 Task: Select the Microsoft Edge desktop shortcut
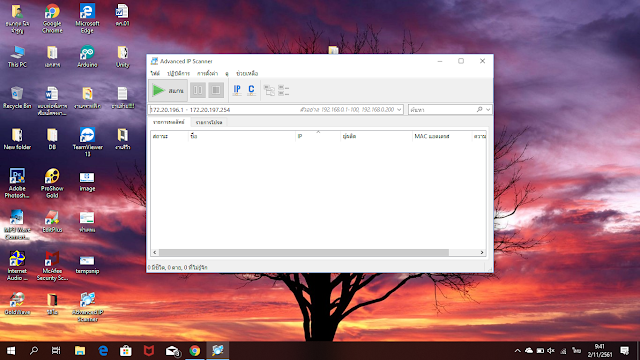pos(87,18)
